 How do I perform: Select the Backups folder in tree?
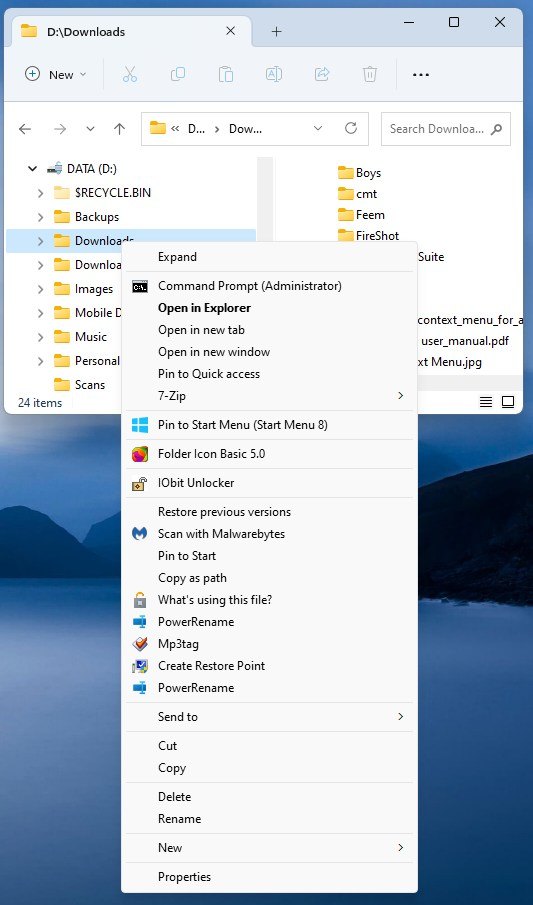86,217
